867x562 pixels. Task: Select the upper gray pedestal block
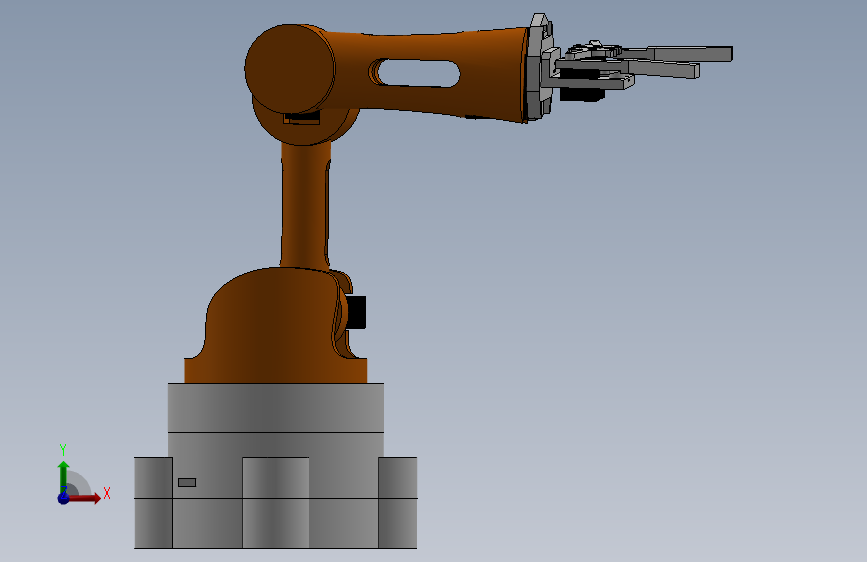coord(276,408)
